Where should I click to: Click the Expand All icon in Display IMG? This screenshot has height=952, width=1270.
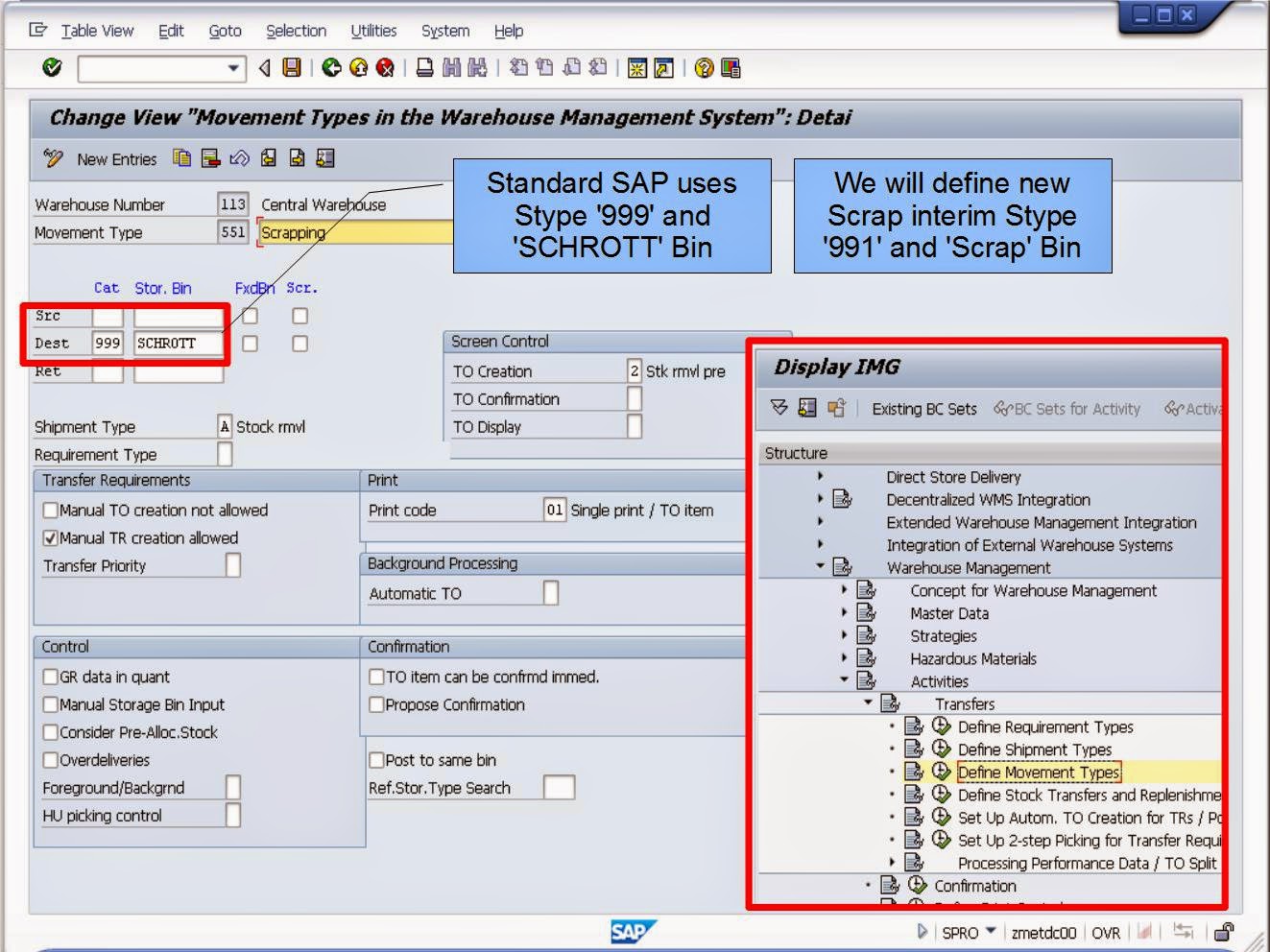[x=779, y=408]
